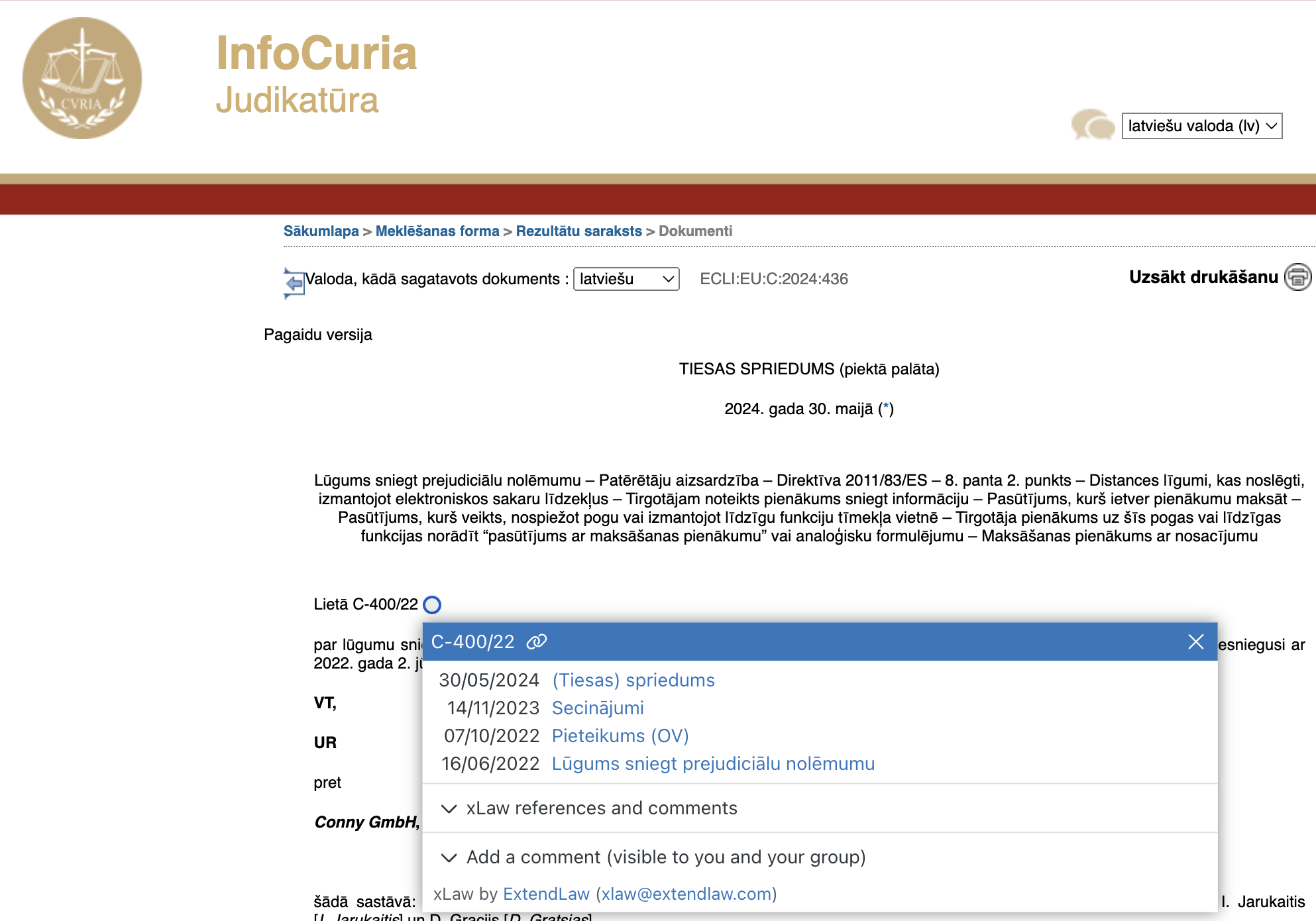
Task: Go to Sākumlapa breadcrumb
Action: click(x=321, y=231)
